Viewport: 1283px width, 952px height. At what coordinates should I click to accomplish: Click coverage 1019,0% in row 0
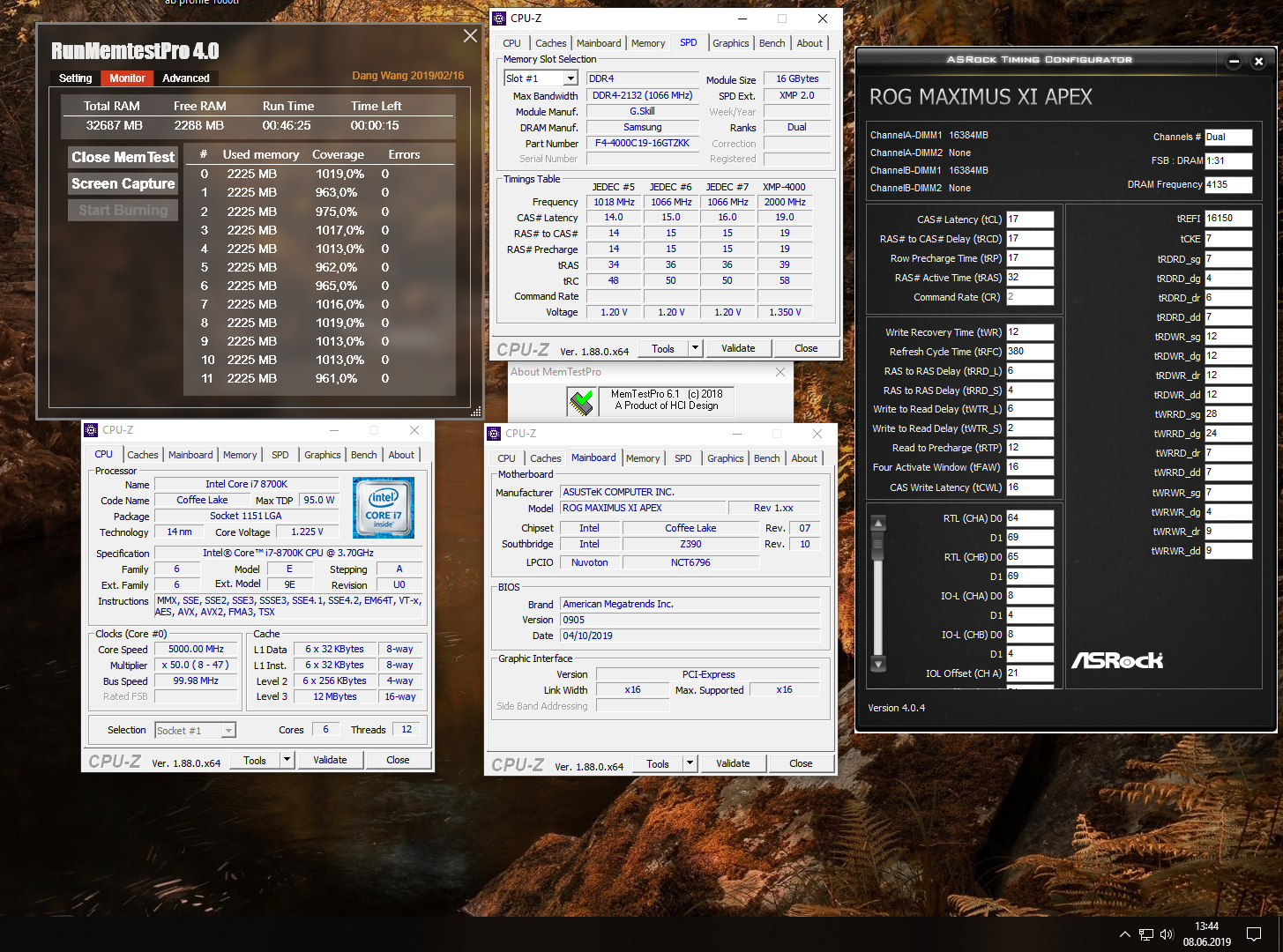click(339, 174)
